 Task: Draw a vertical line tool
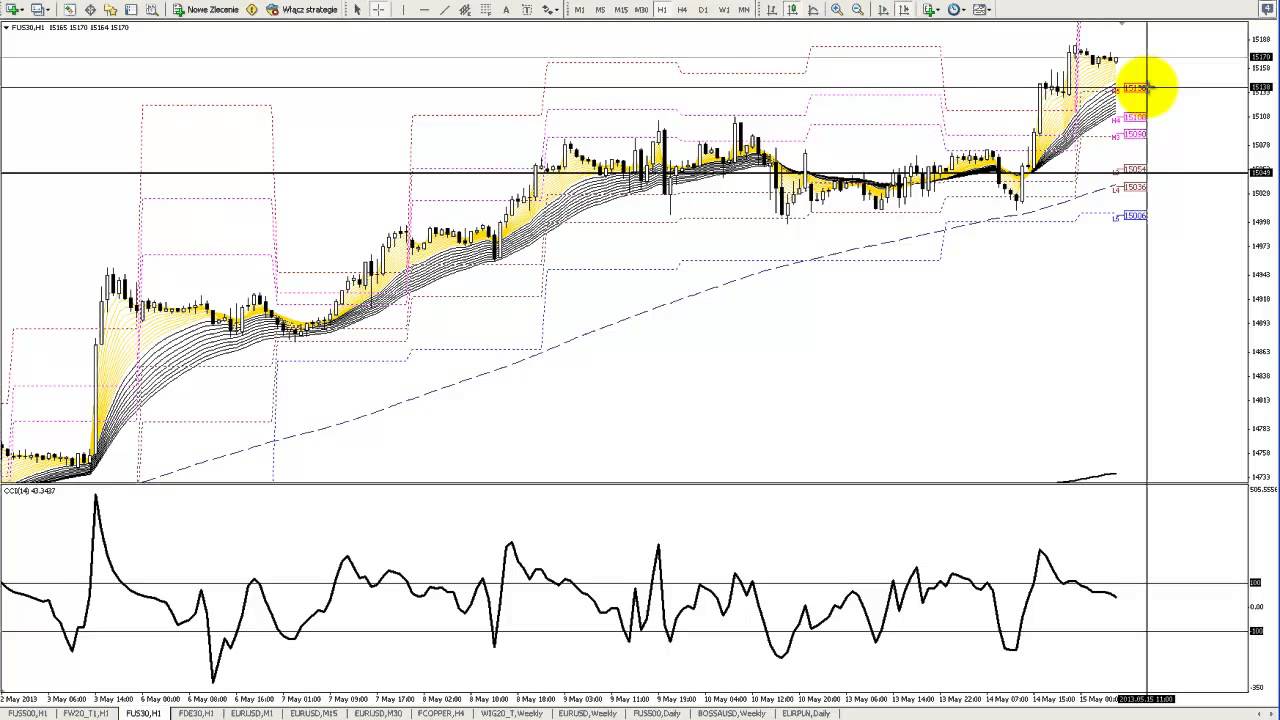403,9
